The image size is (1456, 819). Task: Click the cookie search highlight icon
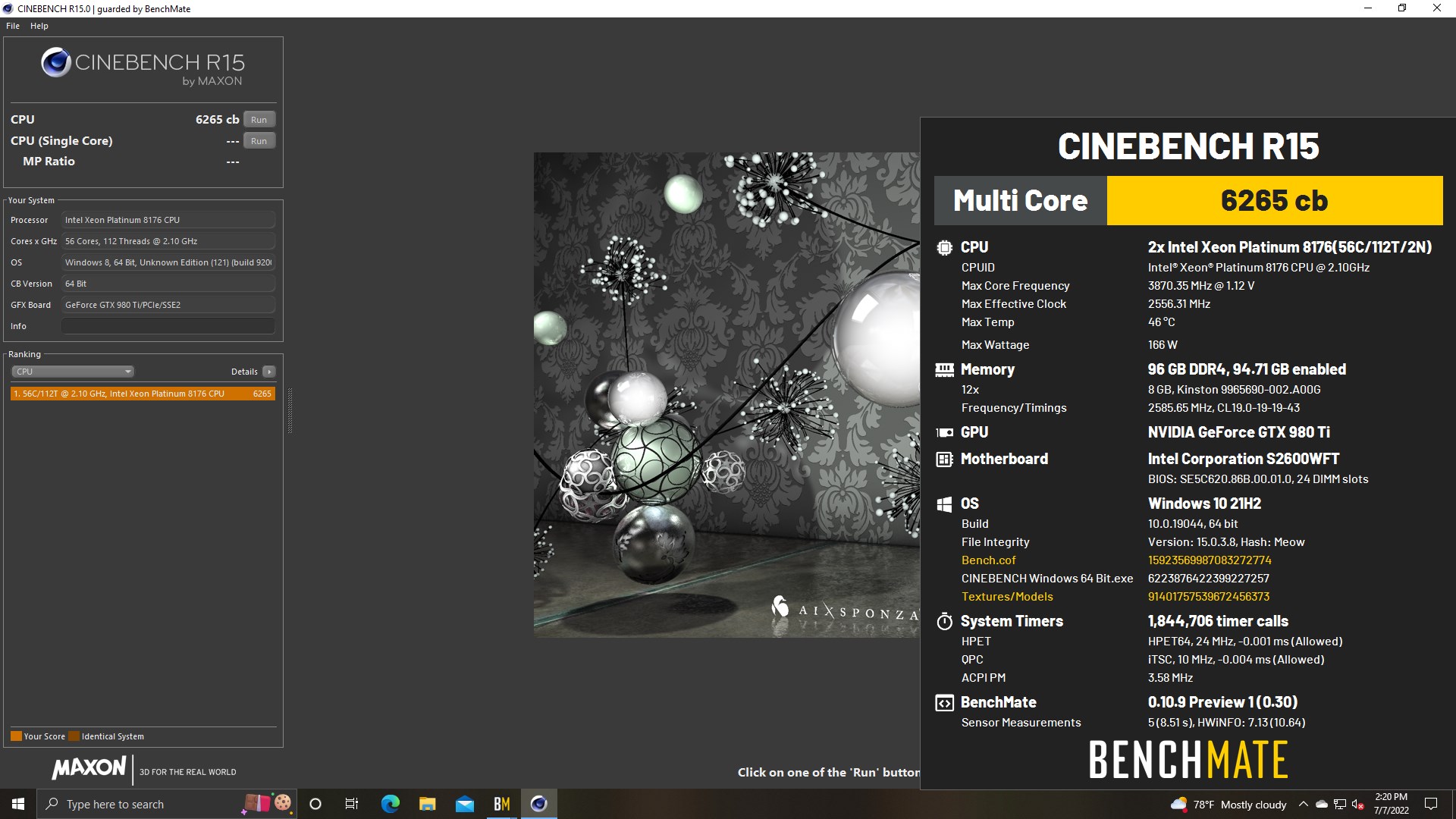pyautogui.click(x=282, y=802)
